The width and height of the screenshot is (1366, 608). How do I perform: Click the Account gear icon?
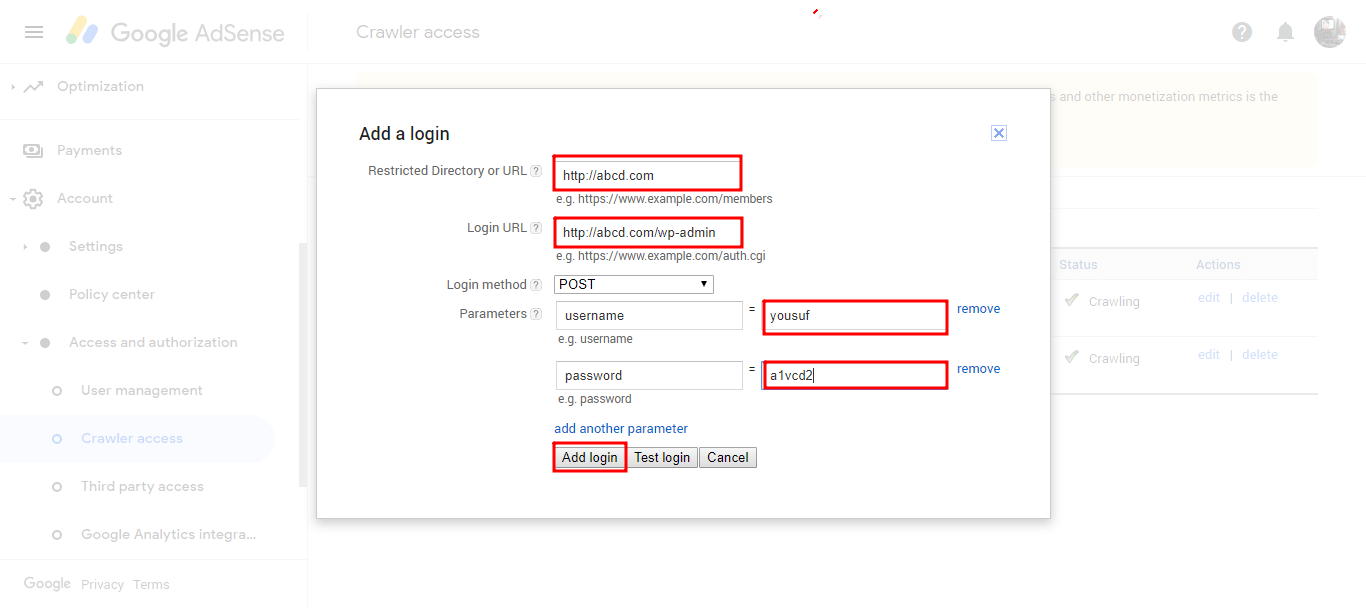(34, 199)
